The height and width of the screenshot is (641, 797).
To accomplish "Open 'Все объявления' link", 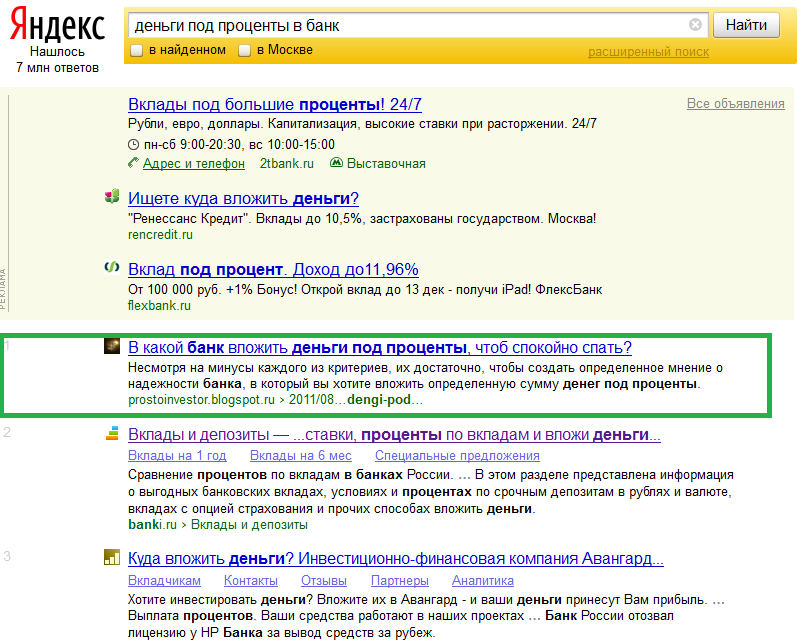I will coord(735,103).
